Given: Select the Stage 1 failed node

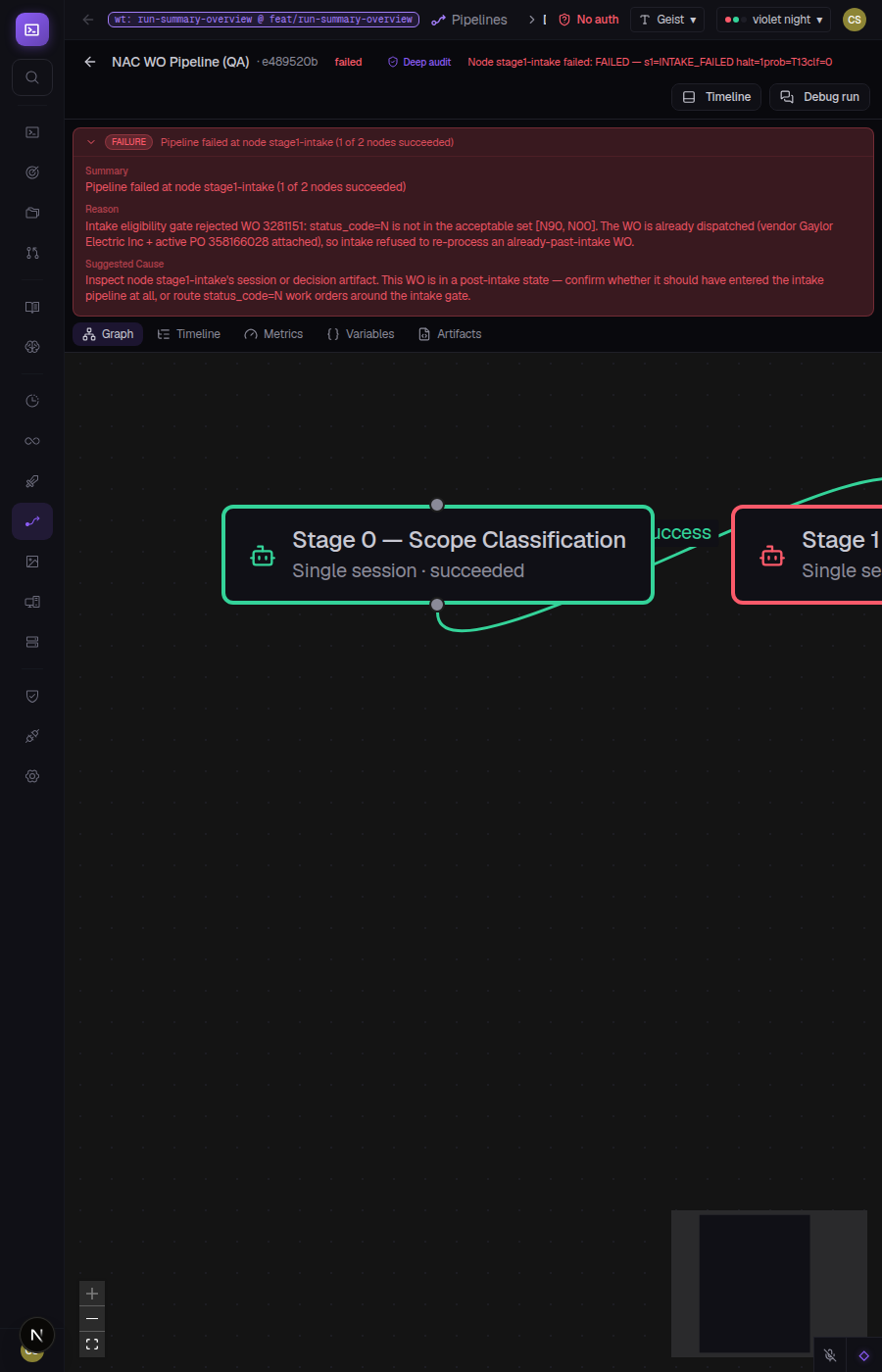Looking at the screenshot, I should tap(808, 555).
